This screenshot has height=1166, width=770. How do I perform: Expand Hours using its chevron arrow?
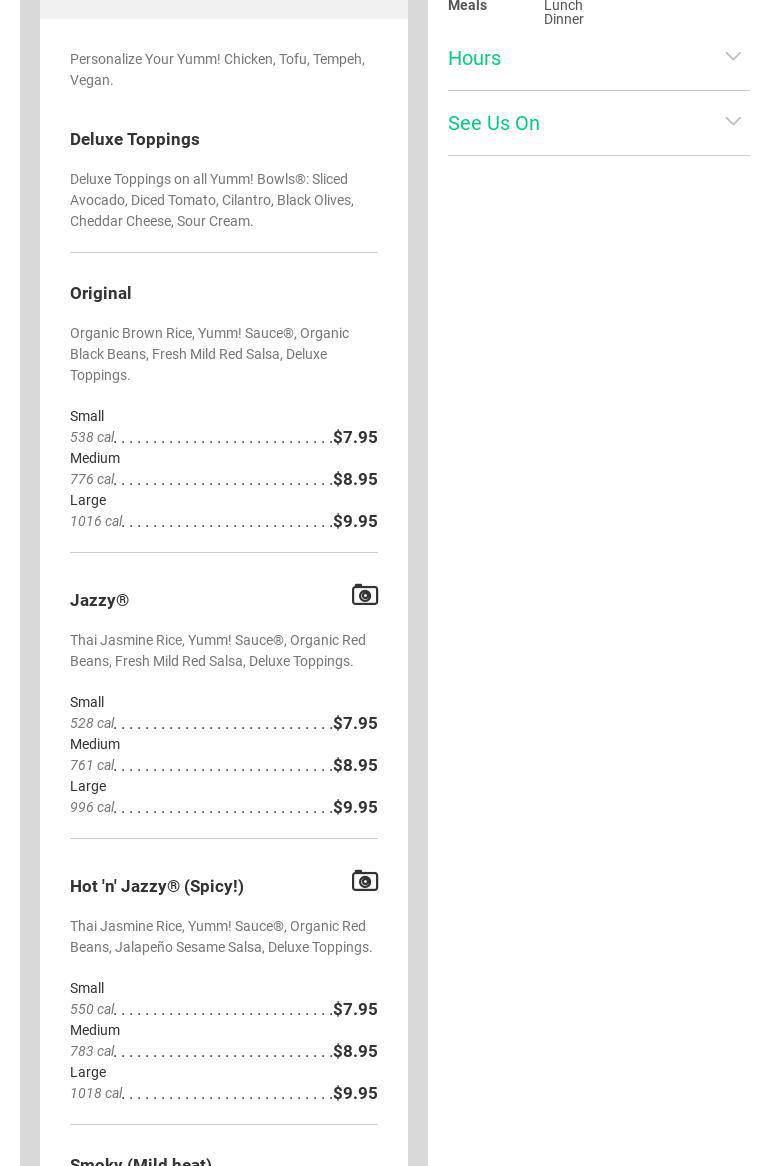click(x=733, y=57)
